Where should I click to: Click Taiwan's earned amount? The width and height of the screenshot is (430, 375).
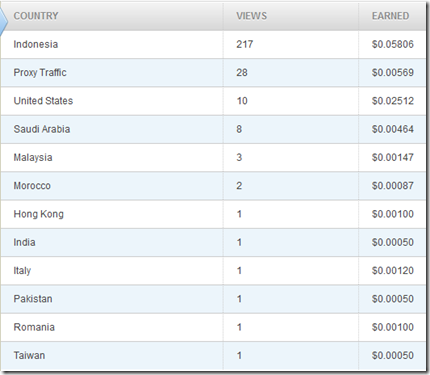coord(393,355)
